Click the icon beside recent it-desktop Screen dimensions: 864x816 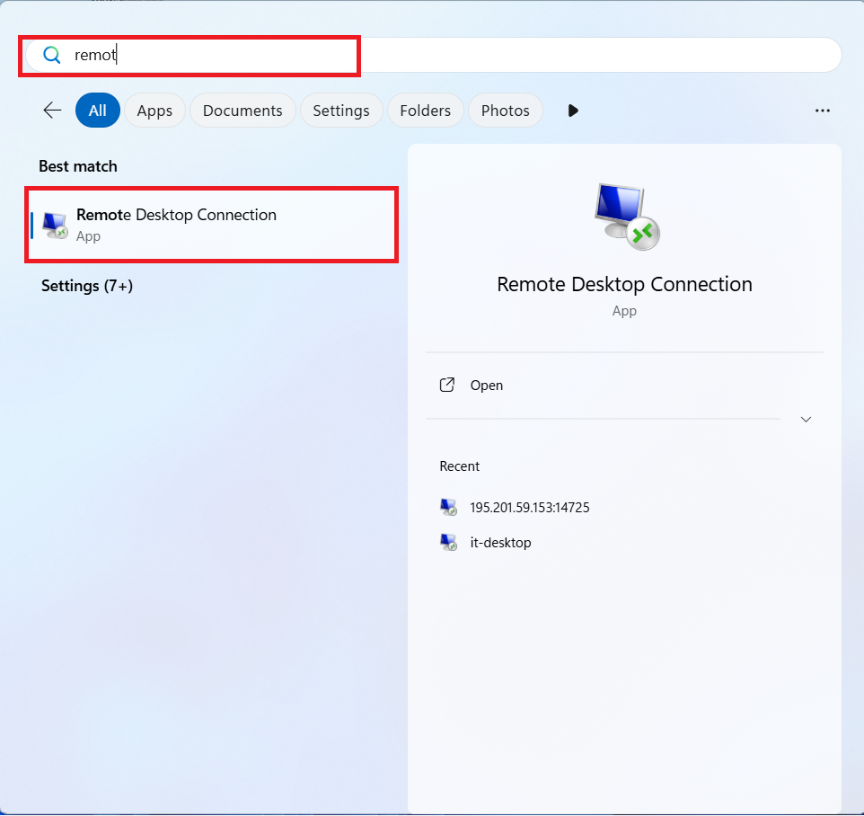pyautogui.click(x=449, y=542)
